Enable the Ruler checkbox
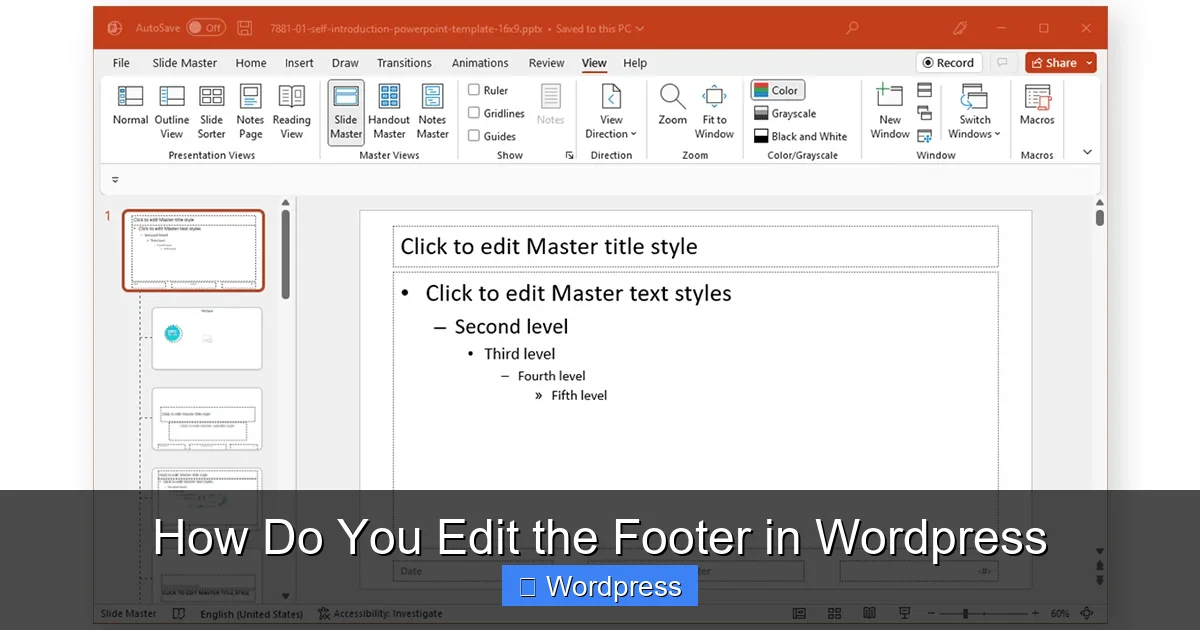The width and height of the screenshot is (1200, 630). (x=474, y=89)
